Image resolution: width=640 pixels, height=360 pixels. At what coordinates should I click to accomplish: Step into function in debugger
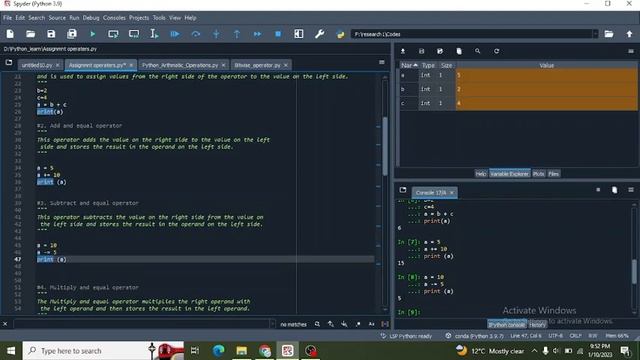tap(216, 34)
